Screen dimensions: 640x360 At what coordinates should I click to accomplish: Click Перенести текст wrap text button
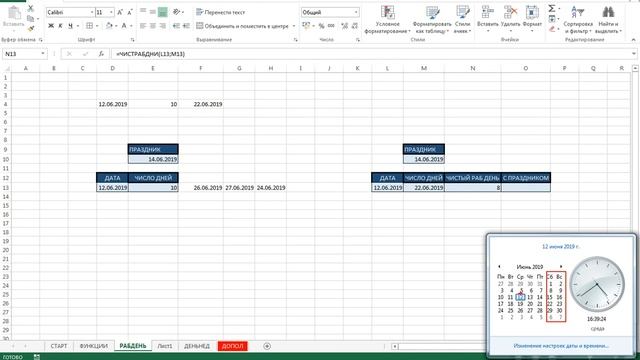[x=221, y=13]
